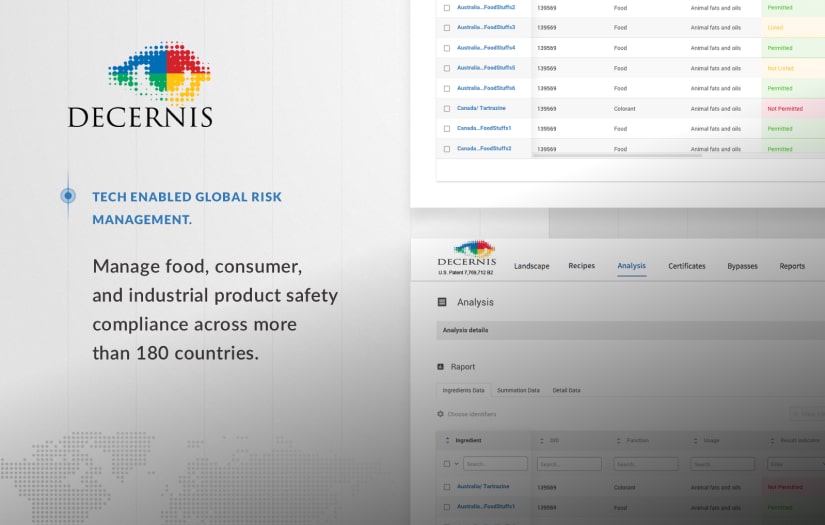825x525 pixels.
Task: Click 'Permitted' in Canada...FoodStuffs1 row
Action: [780, 129]
